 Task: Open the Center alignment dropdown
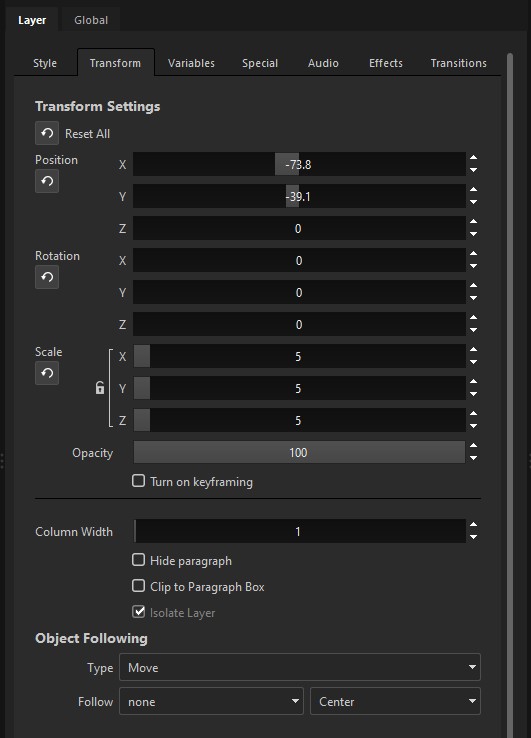point(395,701)
